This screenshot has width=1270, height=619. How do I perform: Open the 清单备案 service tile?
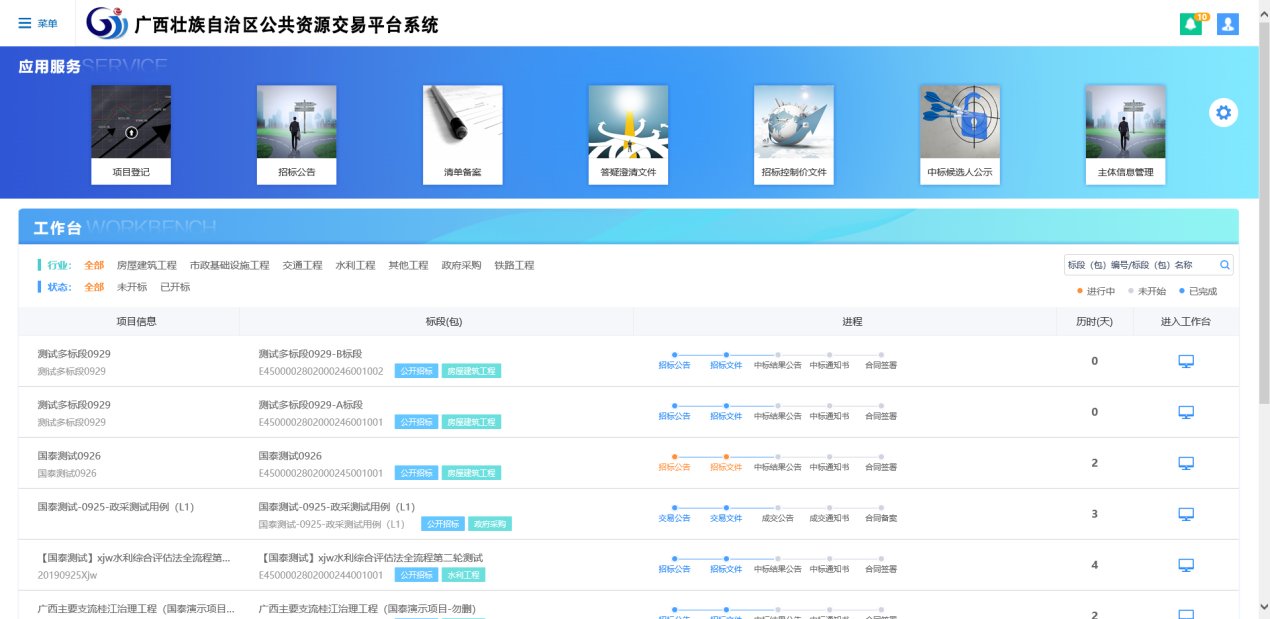pos(462,134)
